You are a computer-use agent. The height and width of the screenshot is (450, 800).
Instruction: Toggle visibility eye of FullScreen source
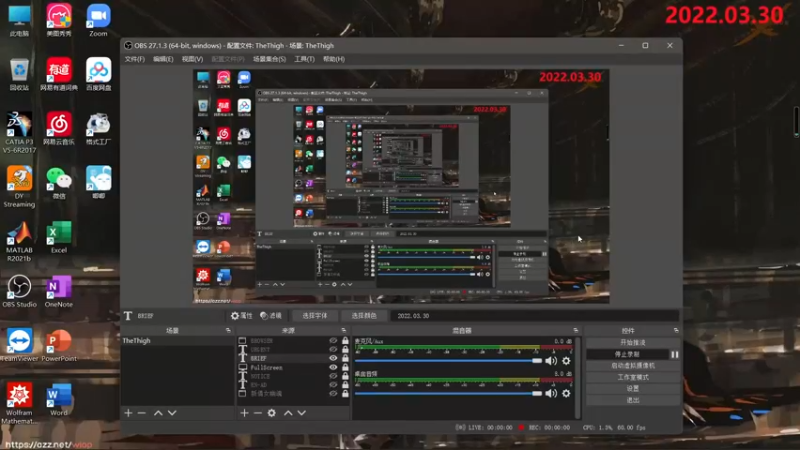333,367
